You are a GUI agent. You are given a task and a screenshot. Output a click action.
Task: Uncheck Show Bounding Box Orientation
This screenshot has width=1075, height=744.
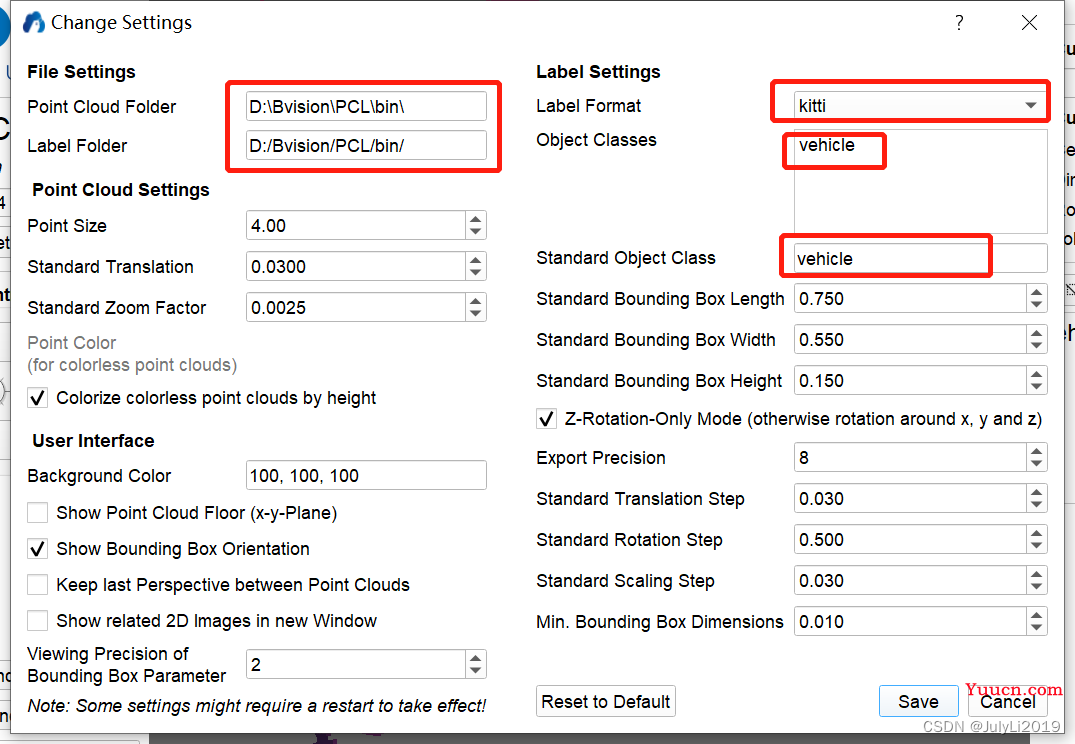point(38,549)
